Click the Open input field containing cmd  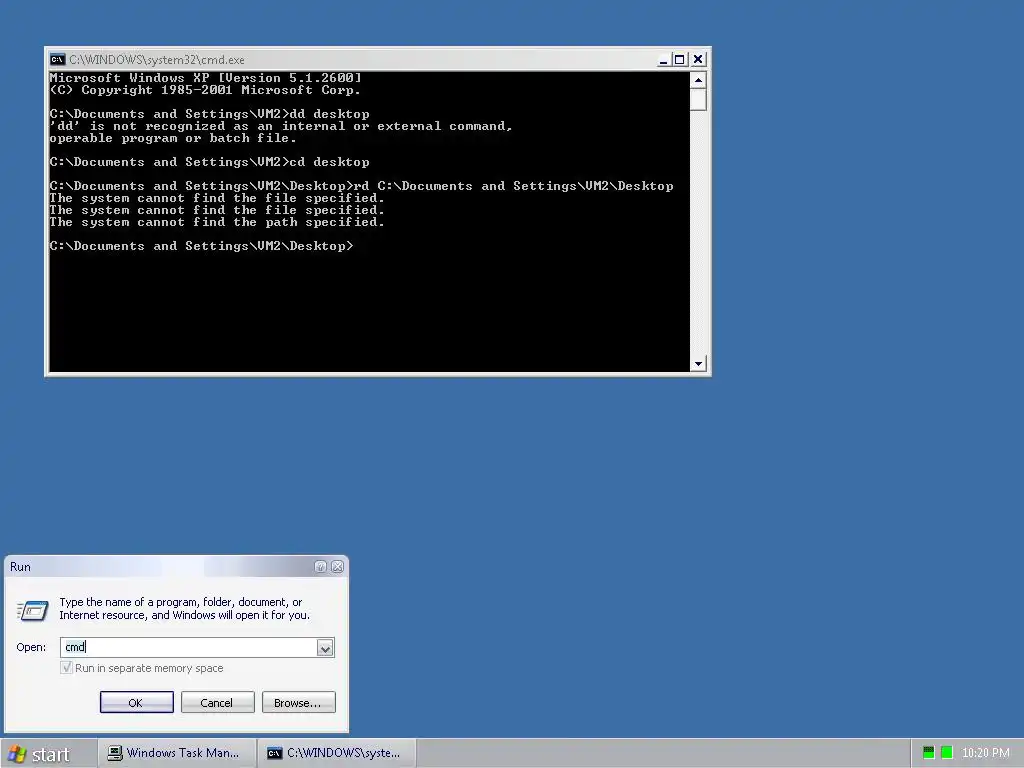pos(188,647)
